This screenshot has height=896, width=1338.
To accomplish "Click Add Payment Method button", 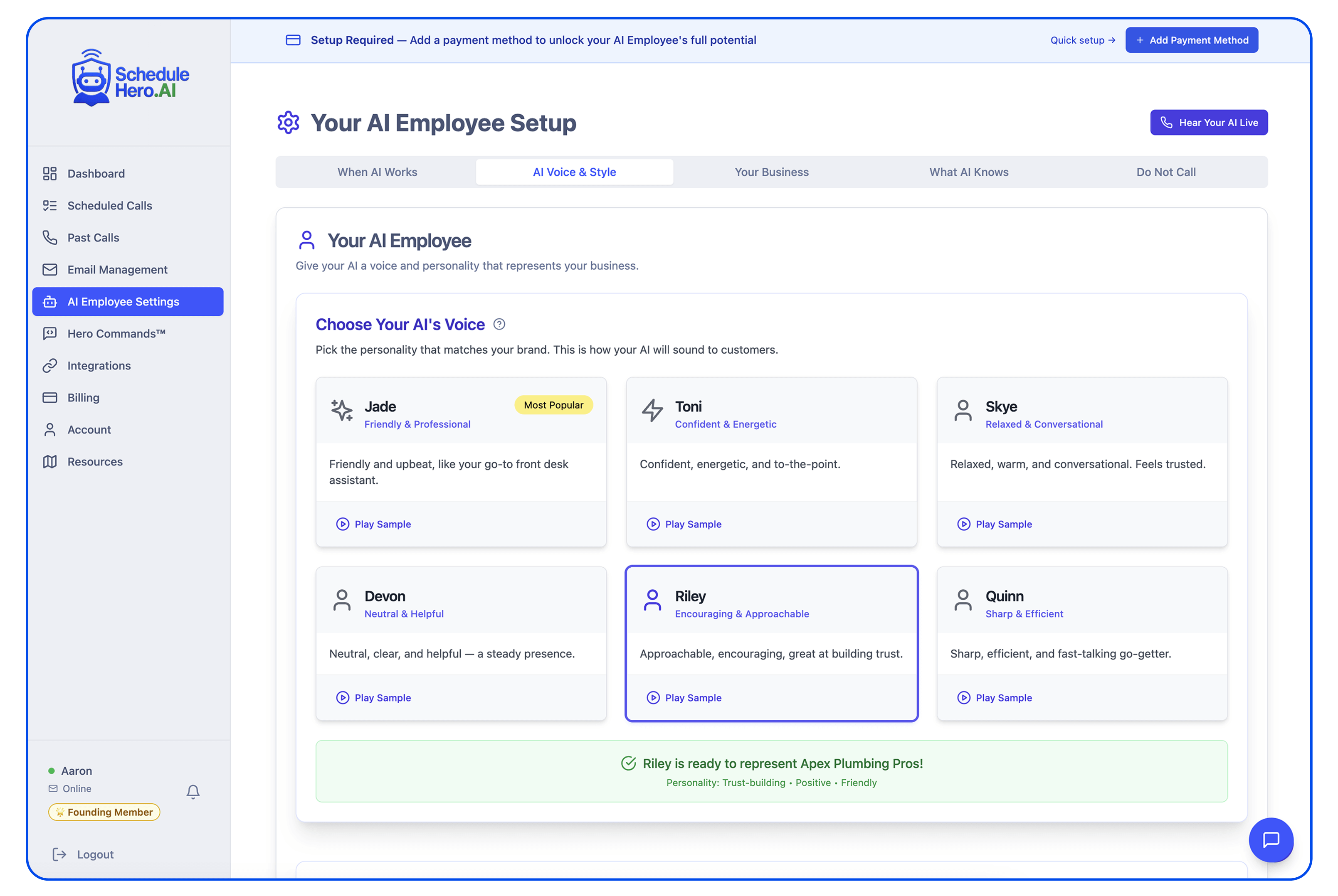I will [x=1191, y=40].
